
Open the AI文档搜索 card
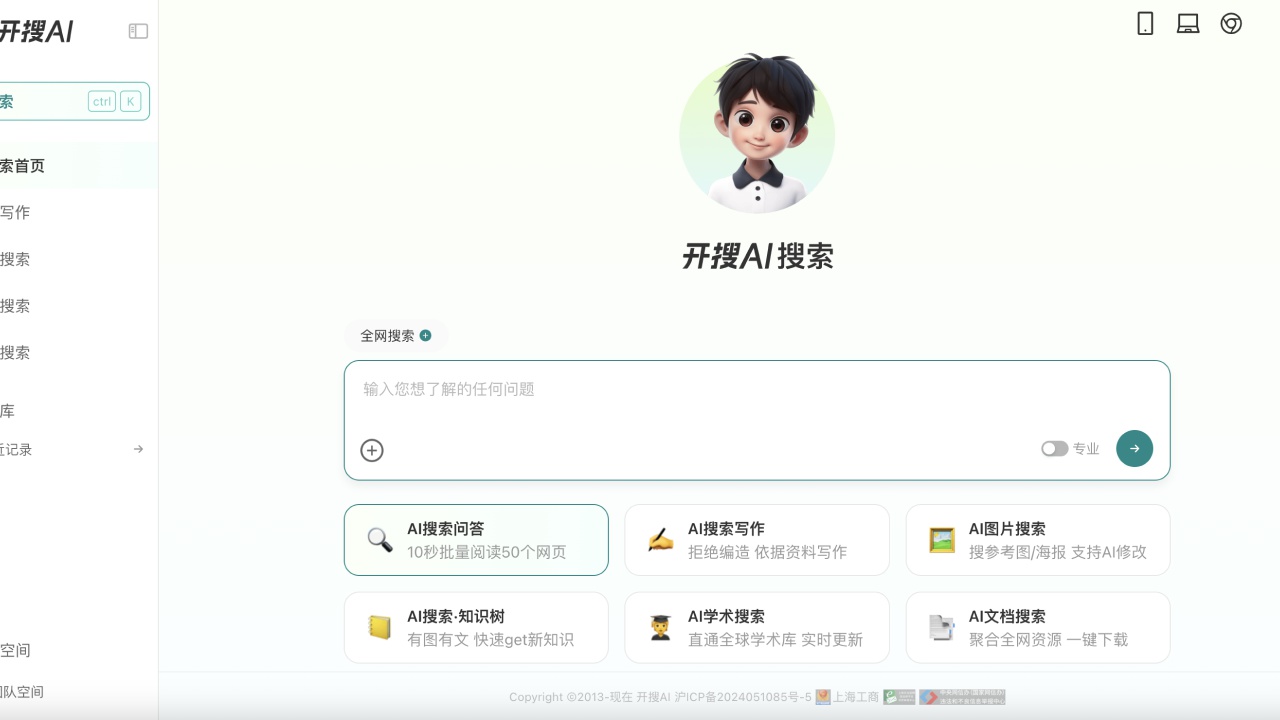click(x=1038, y=628)
